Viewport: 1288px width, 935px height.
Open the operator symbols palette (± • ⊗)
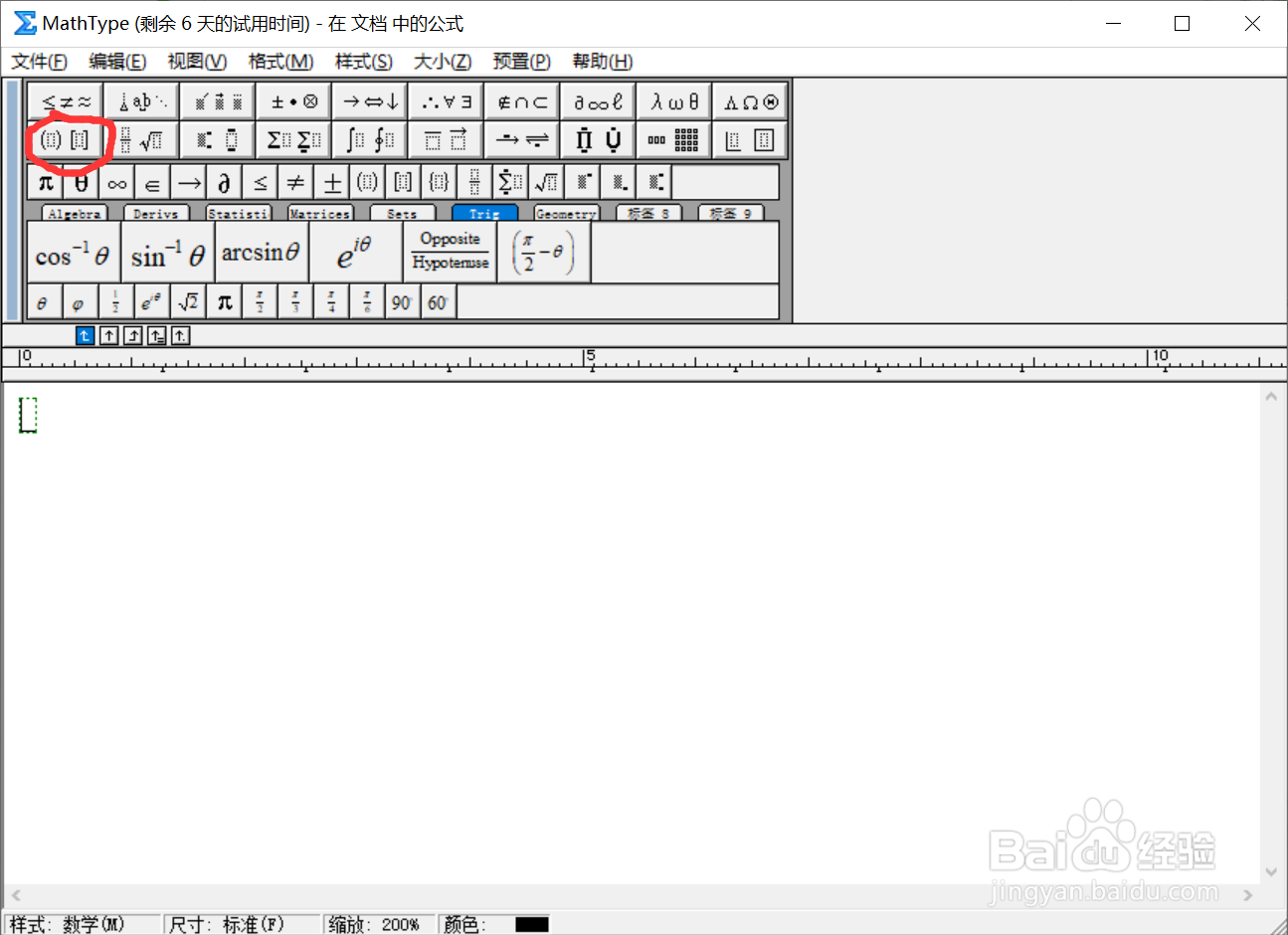click(x=294, y=101)
